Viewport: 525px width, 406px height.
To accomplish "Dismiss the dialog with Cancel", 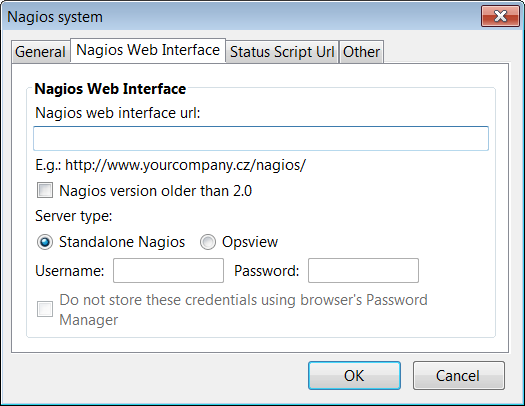I will pos(458,376).
